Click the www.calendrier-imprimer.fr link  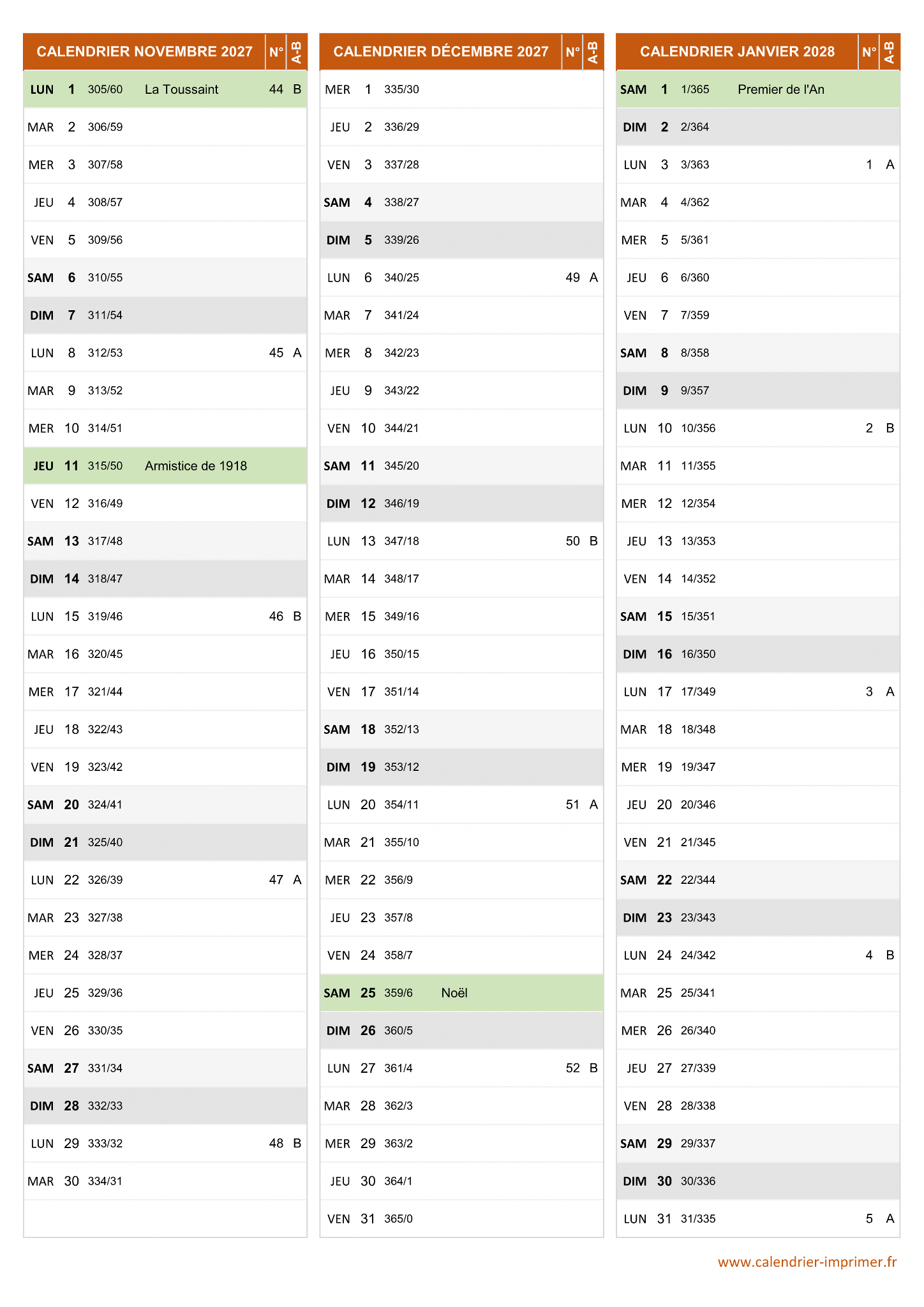coord(807,1262)
